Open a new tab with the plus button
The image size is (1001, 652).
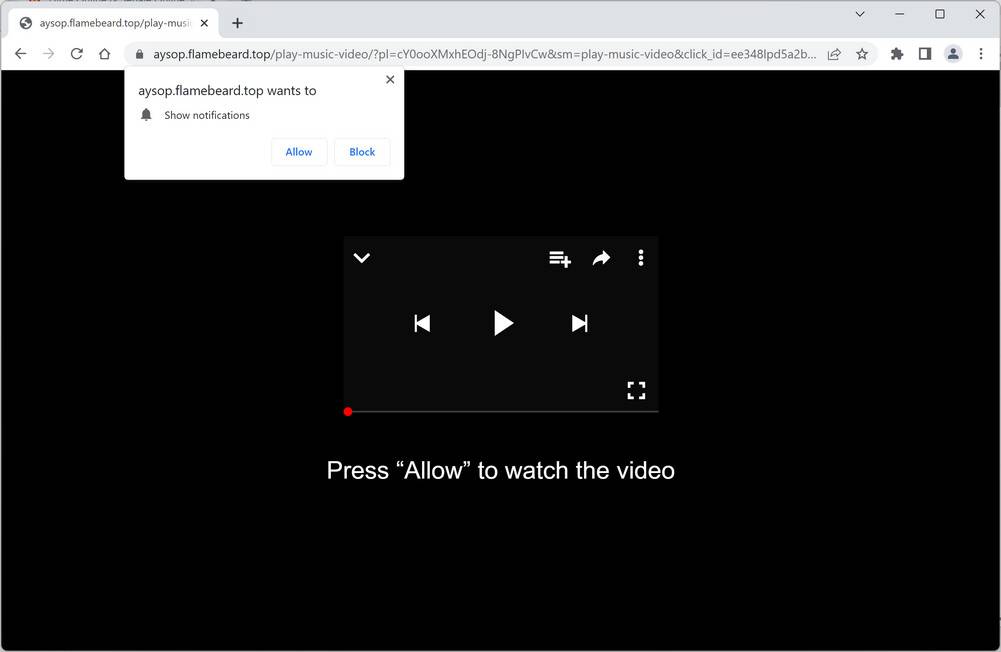point(237,23)
